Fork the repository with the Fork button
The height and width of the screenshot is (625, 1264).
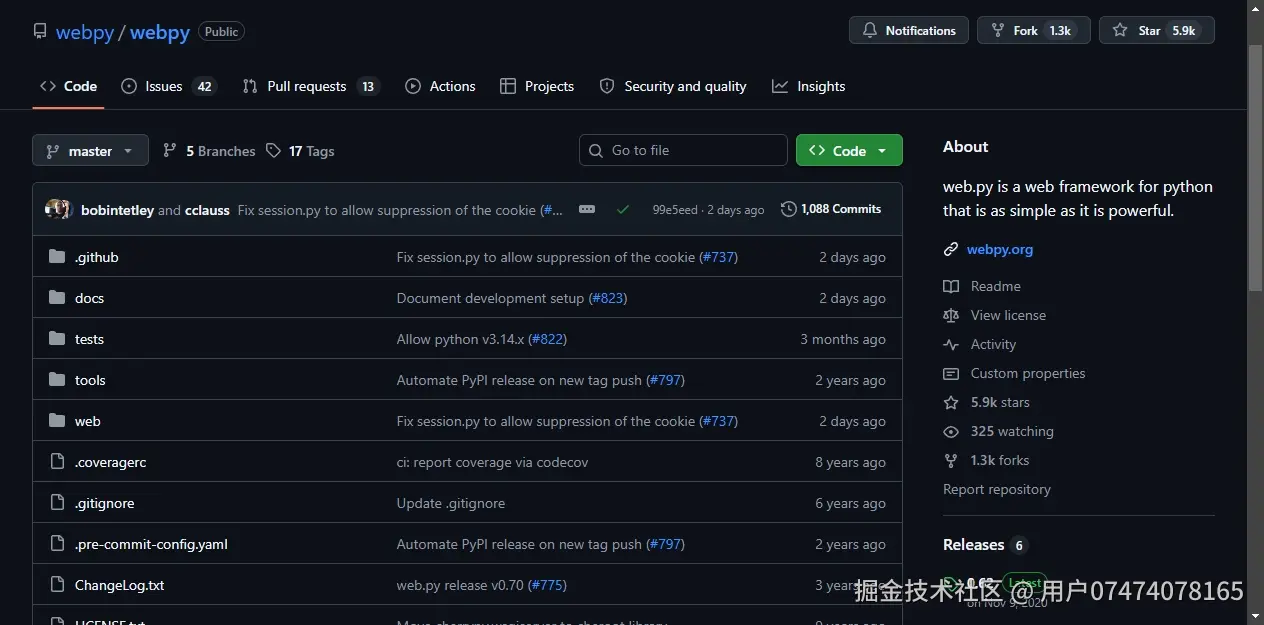coord(1034,30)
